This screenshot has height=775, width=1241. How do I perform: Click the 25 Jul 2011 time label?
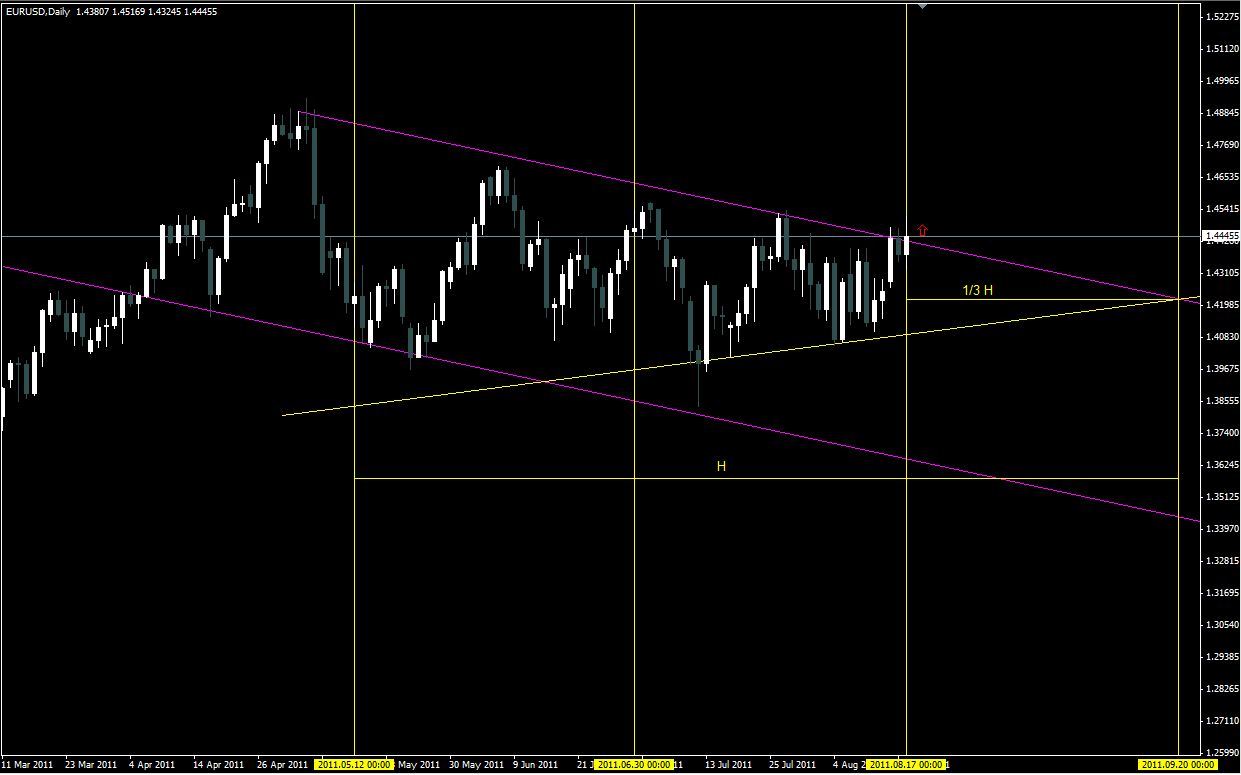tap(791, 765)
